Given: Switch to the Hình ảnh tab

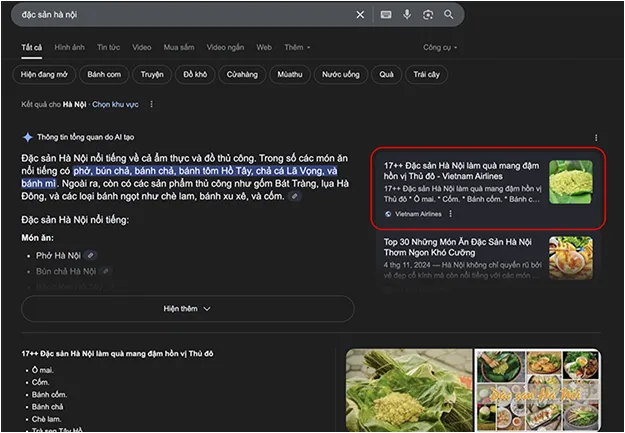Looking at the screenshot, I should pyautogui.click(x=69, y=47).
